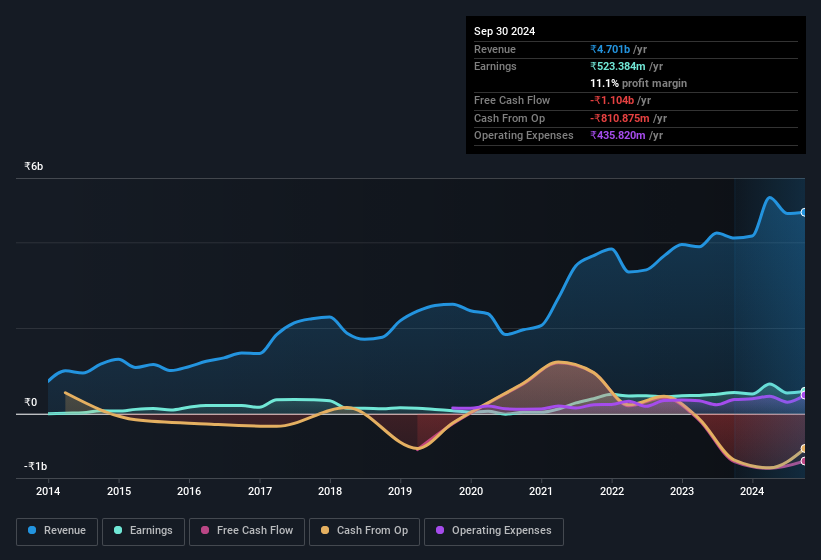
Task: Select the purple Operating Expenses endpoint marker
Action: tap(804, 396)
